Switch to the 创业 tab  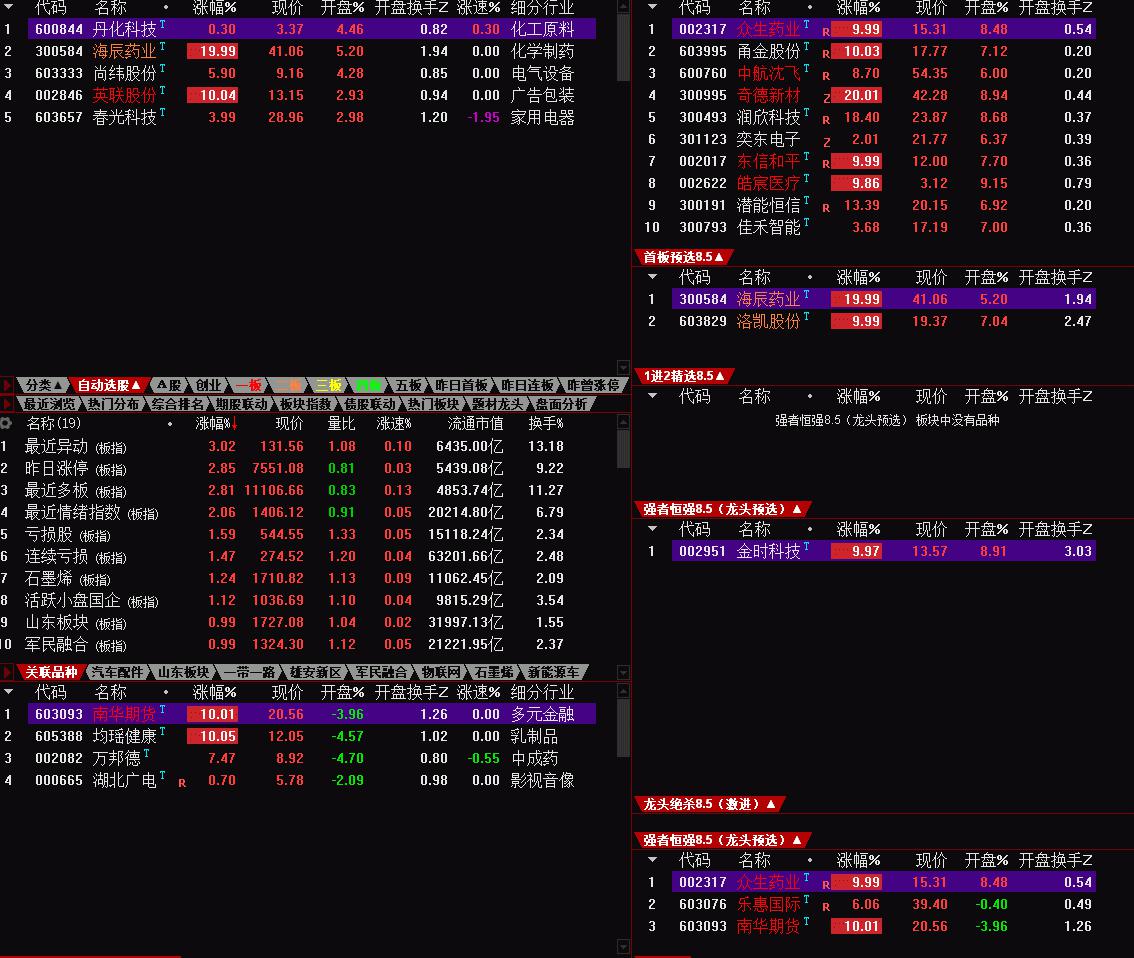pyautogui.click(x=208, y=385)
